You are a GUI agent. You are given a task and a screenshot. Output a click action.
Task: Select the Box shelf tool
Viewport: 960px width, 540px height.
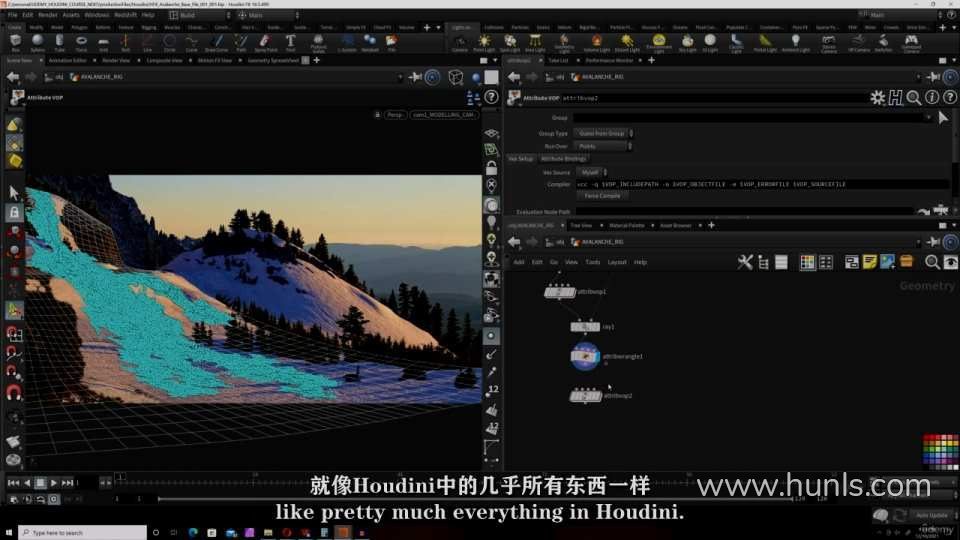15,42
